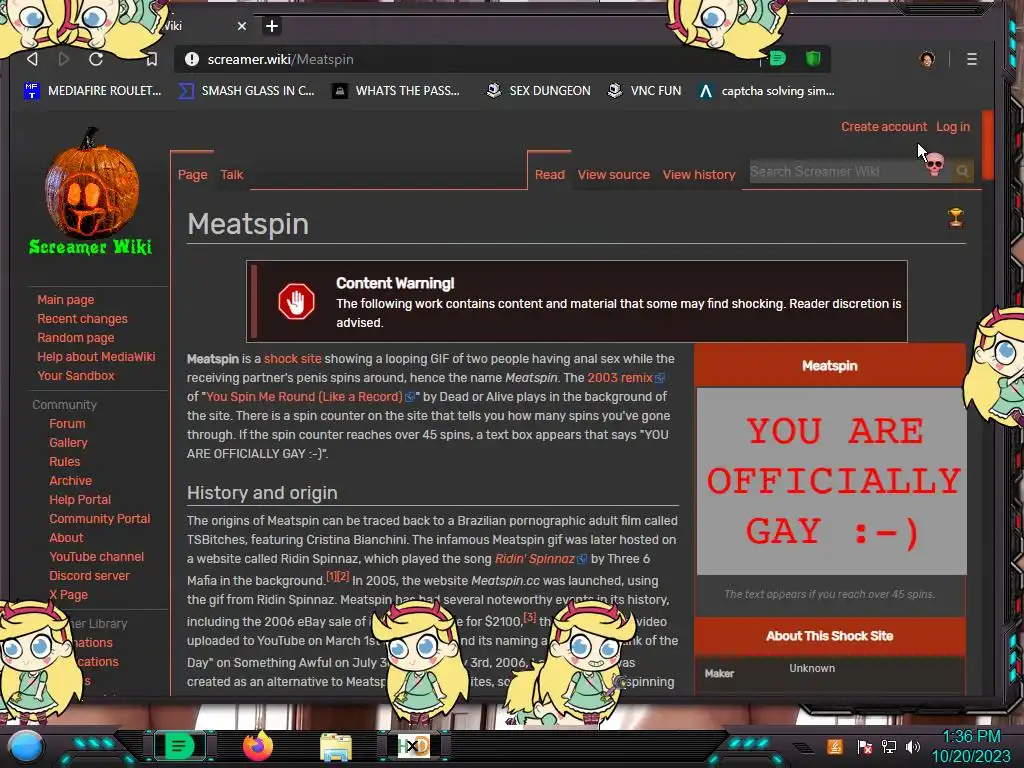This screenshot has height=768, width=1024.
Task: Open Help about MediaWiki link
Action: pos(96,357)
